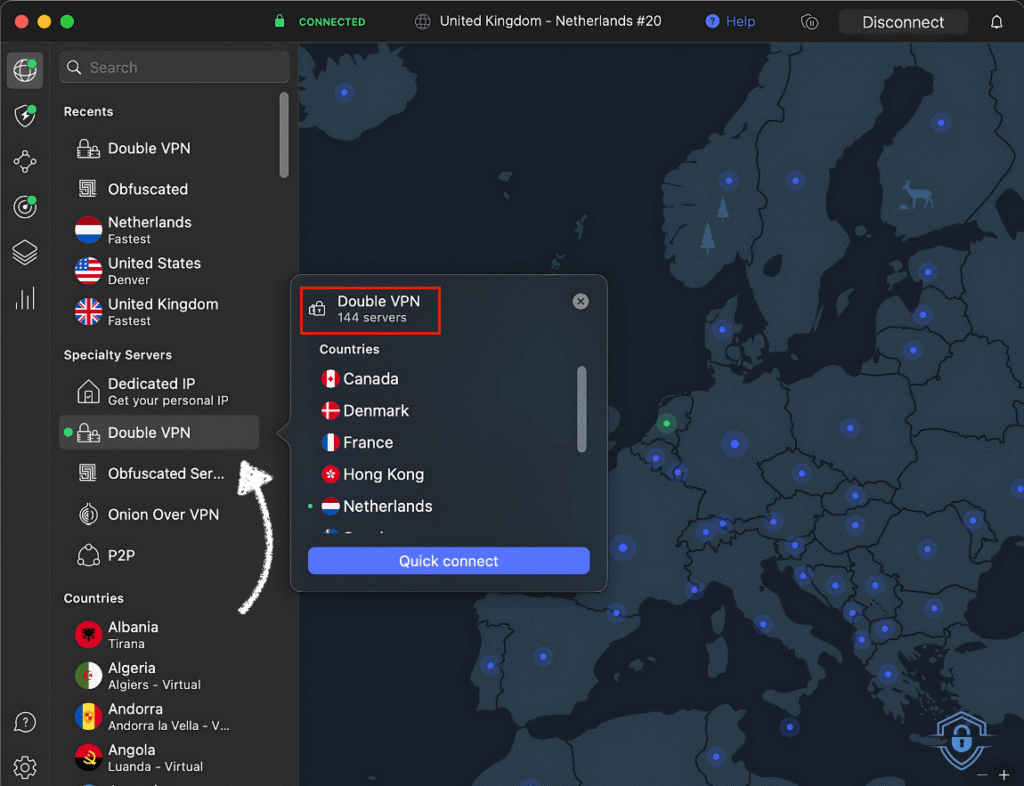Screen dimensions: 1024x786
Task: Click the Andorra flag icon
Action: pyautogui.click(x=88, y=716)
